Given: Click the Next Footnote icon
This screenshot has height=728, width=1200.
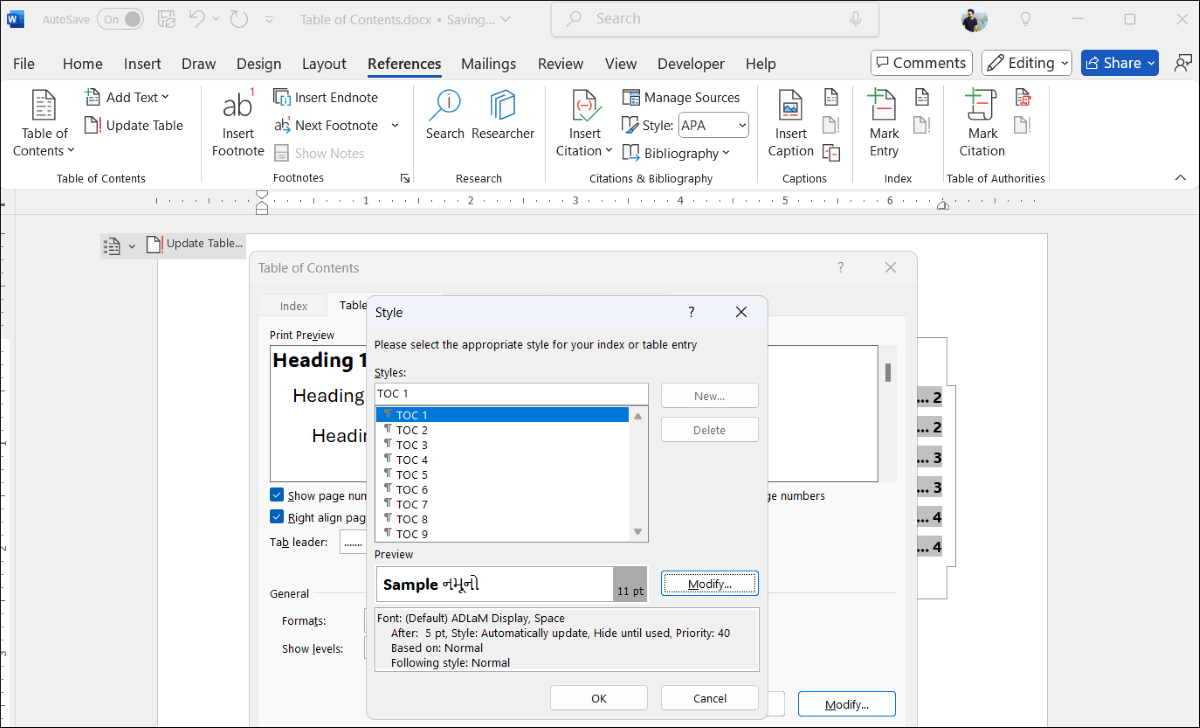Looking at the screenshot, I should click(x=282, y=125).
